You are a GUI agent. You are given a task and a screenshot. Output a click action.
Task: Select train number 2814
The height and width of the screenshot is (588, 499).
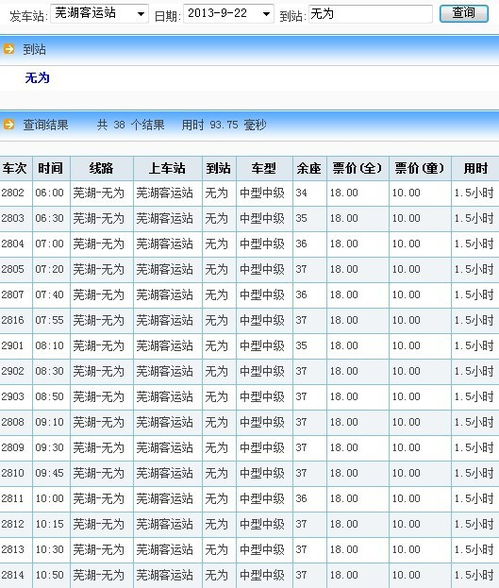click(x=13, y=575)
